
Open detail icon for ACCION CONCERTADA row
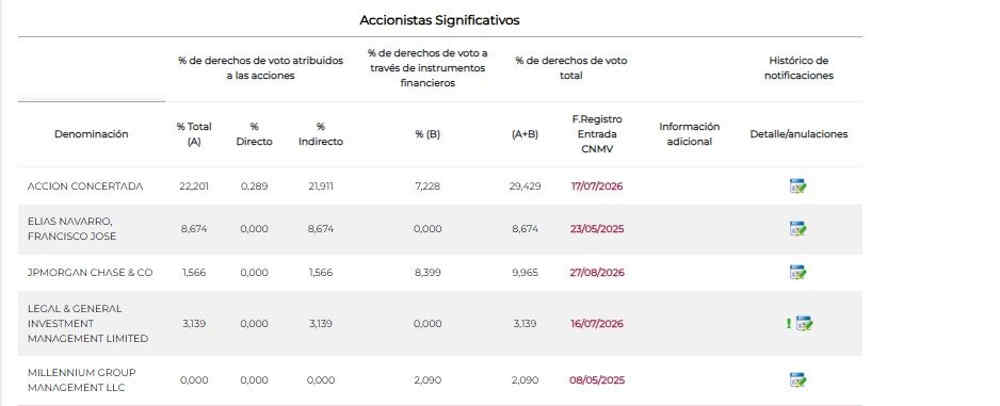[x=798, y=186]
